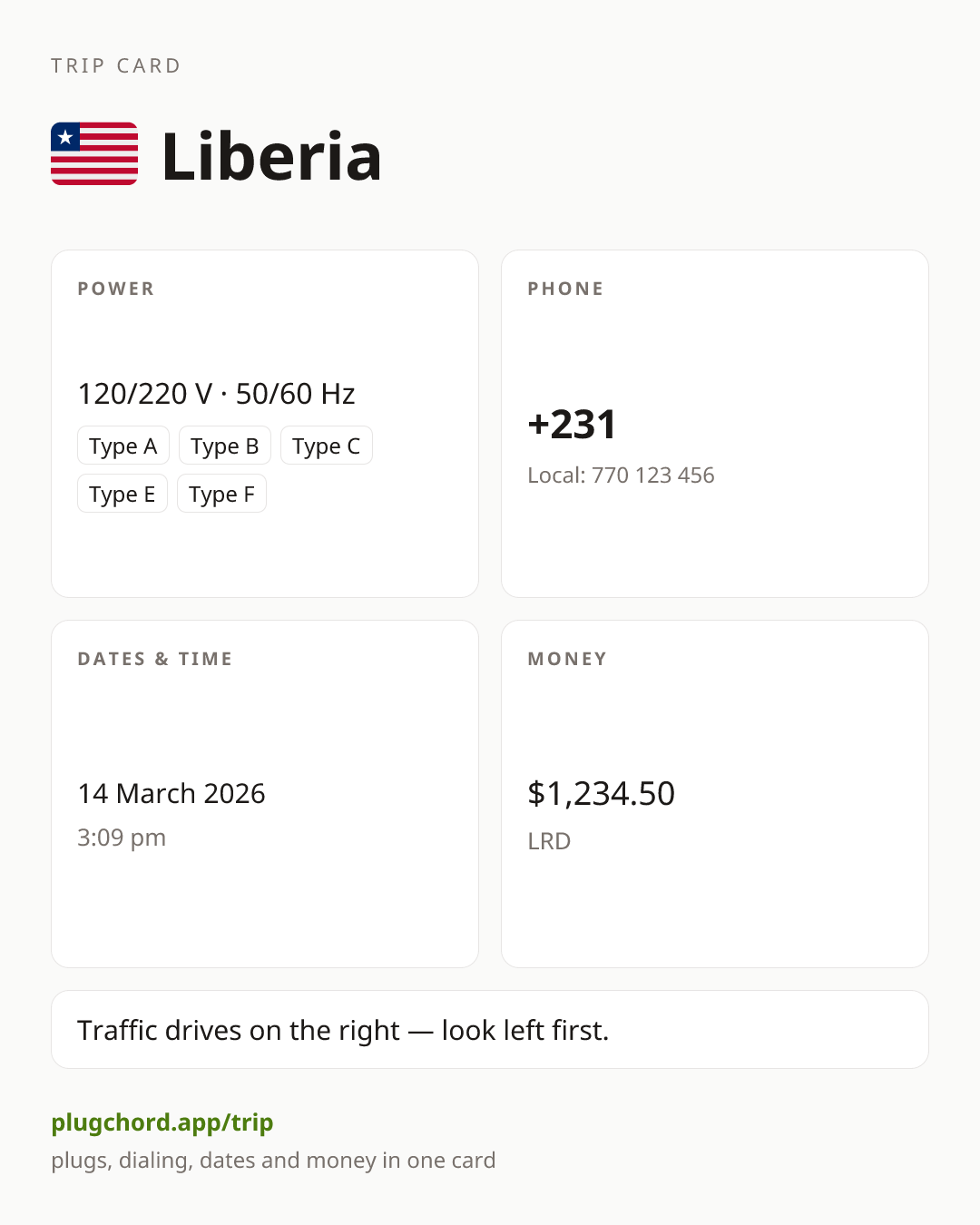980x1225 pixels.
Task: Click the +231 dialing code
Action: [x=573, y=425]
